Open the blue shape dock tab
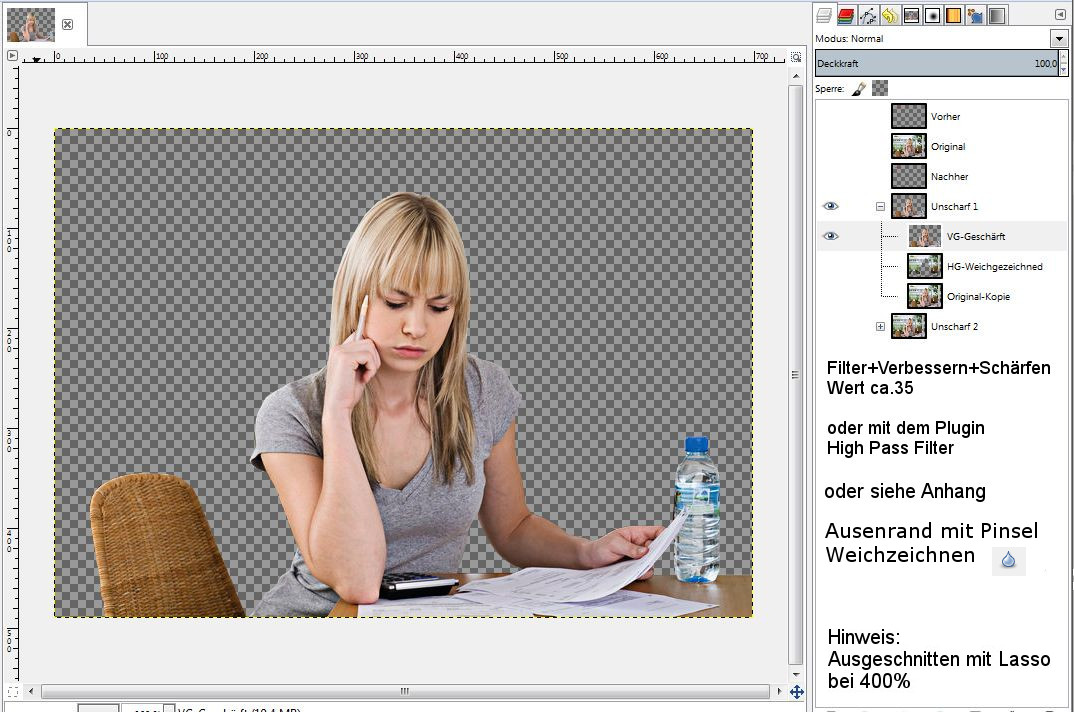Viewport: 1074px width, 712px height. click(975, 15)
